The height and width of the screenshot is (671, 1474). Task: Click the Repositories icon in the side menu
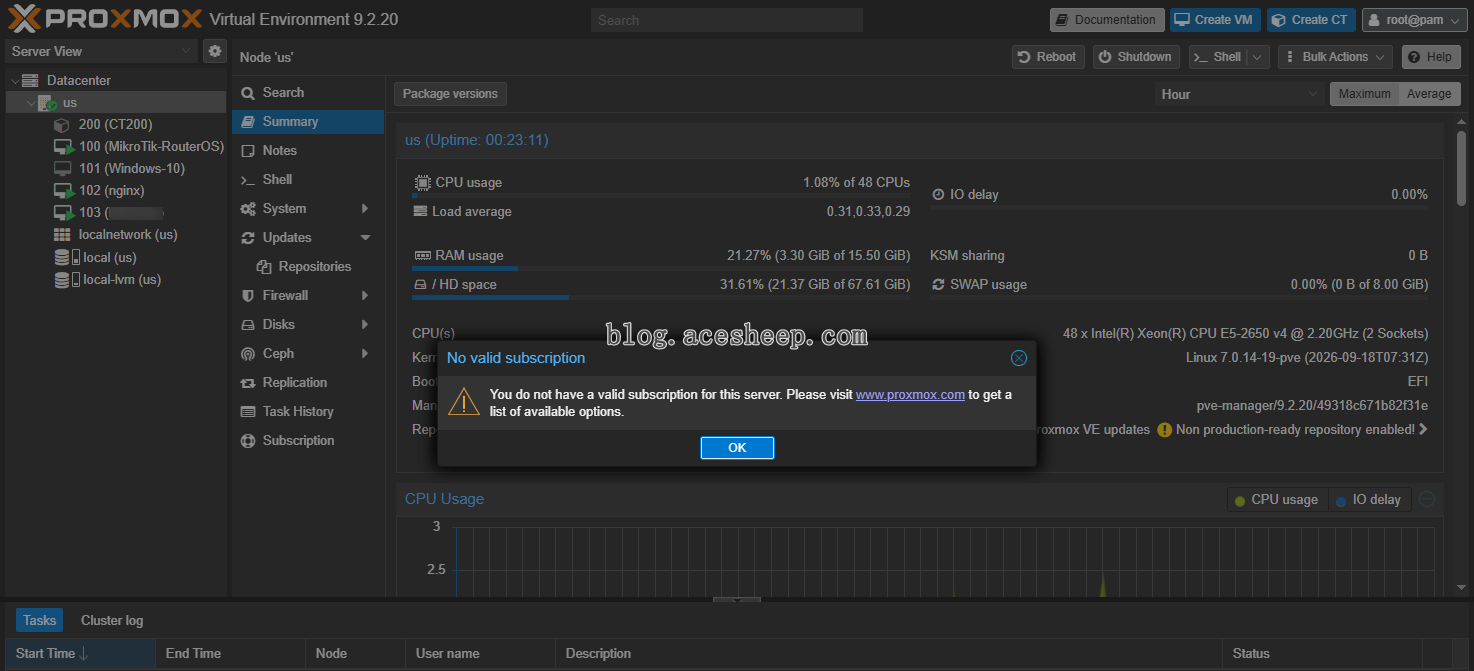point(264,267)
